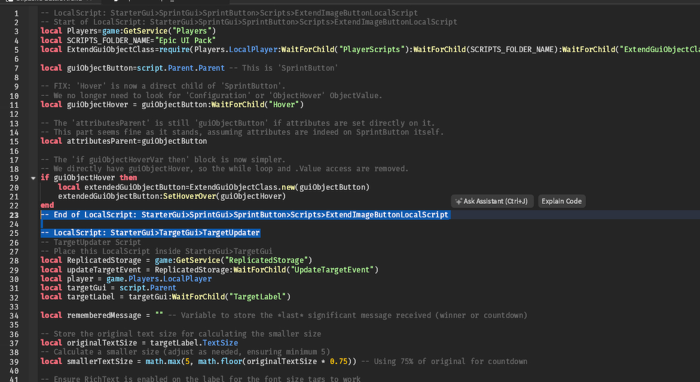
Task: Click line number 1 in the gutter
Action: pos(17,13)
